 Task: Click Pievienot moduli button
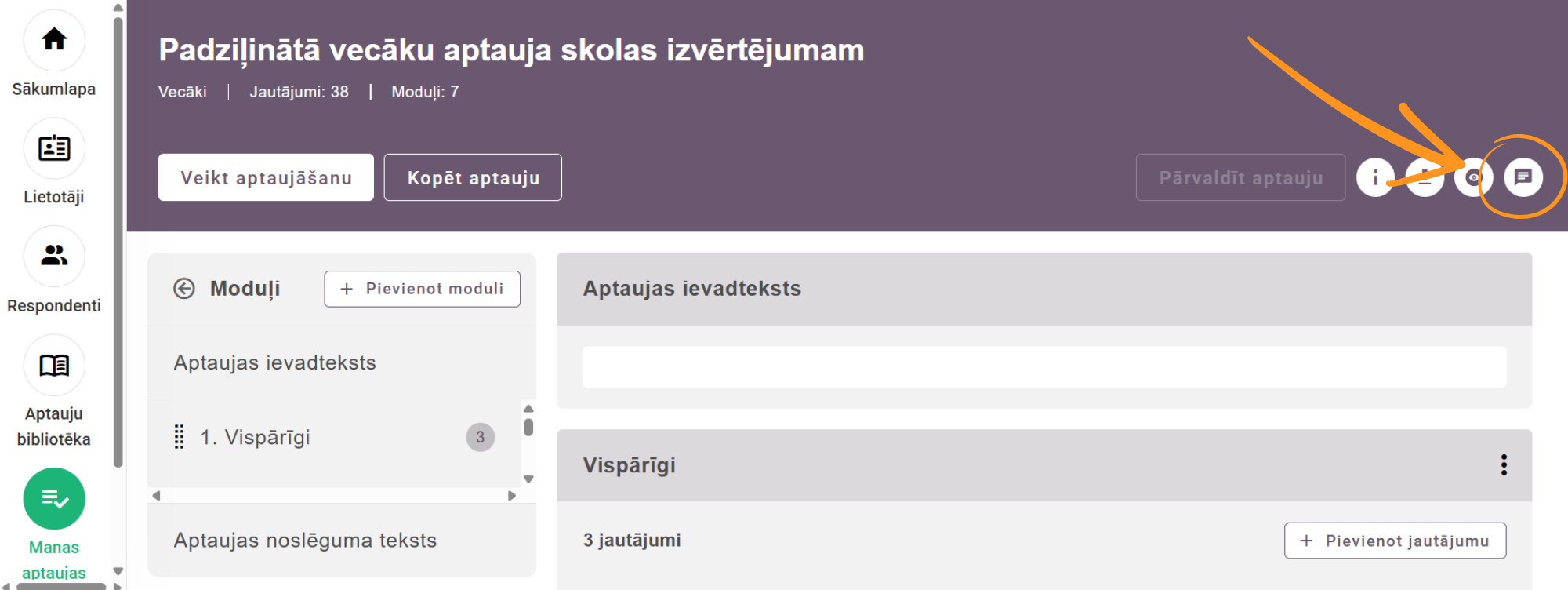coord(422,289)
